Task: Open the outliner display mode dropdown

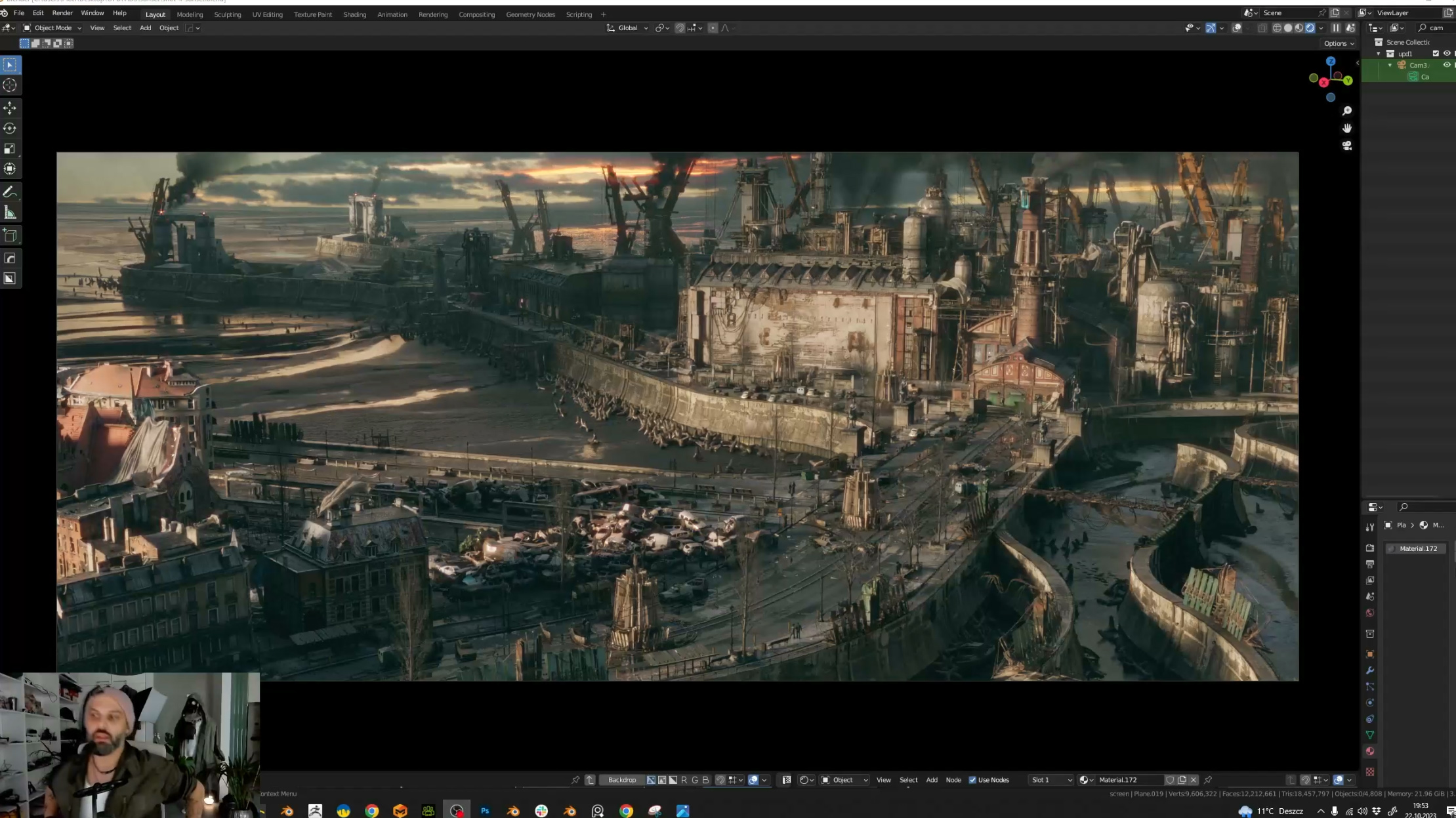Action: pos(1375,28)
